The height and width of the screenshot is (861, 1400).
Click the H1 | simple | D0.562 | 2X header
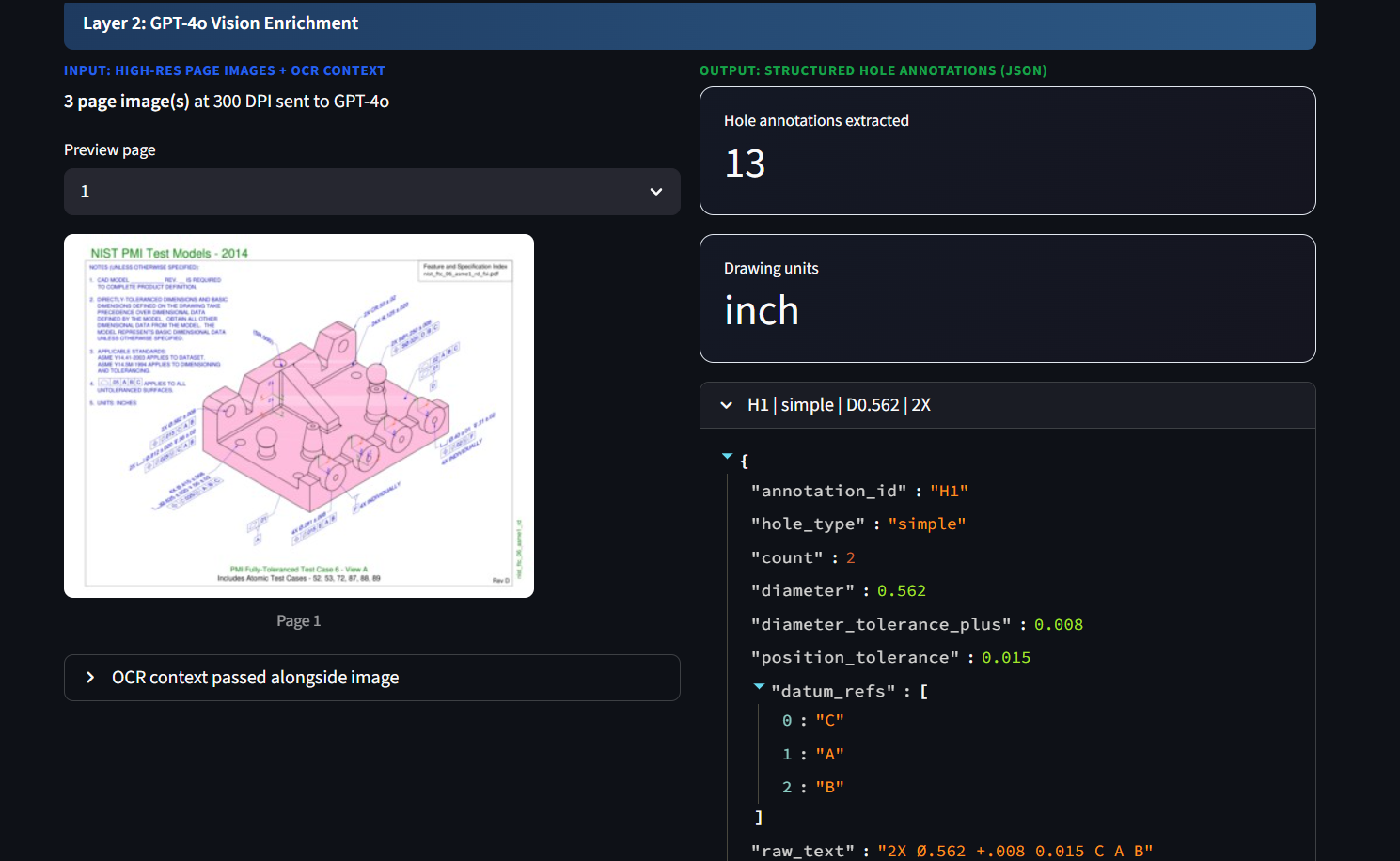point(1008,405)
